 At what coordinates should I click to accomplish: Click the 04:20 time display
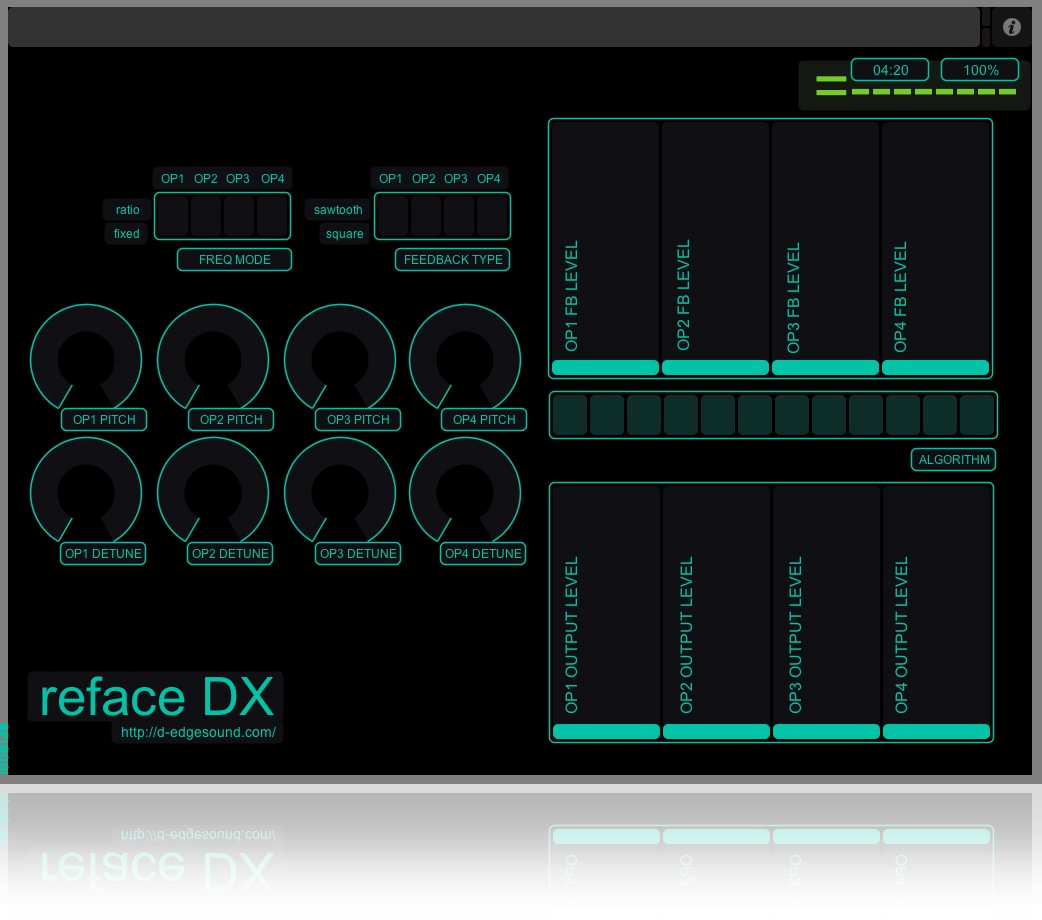pyautogui.click(x=890, y=70)
